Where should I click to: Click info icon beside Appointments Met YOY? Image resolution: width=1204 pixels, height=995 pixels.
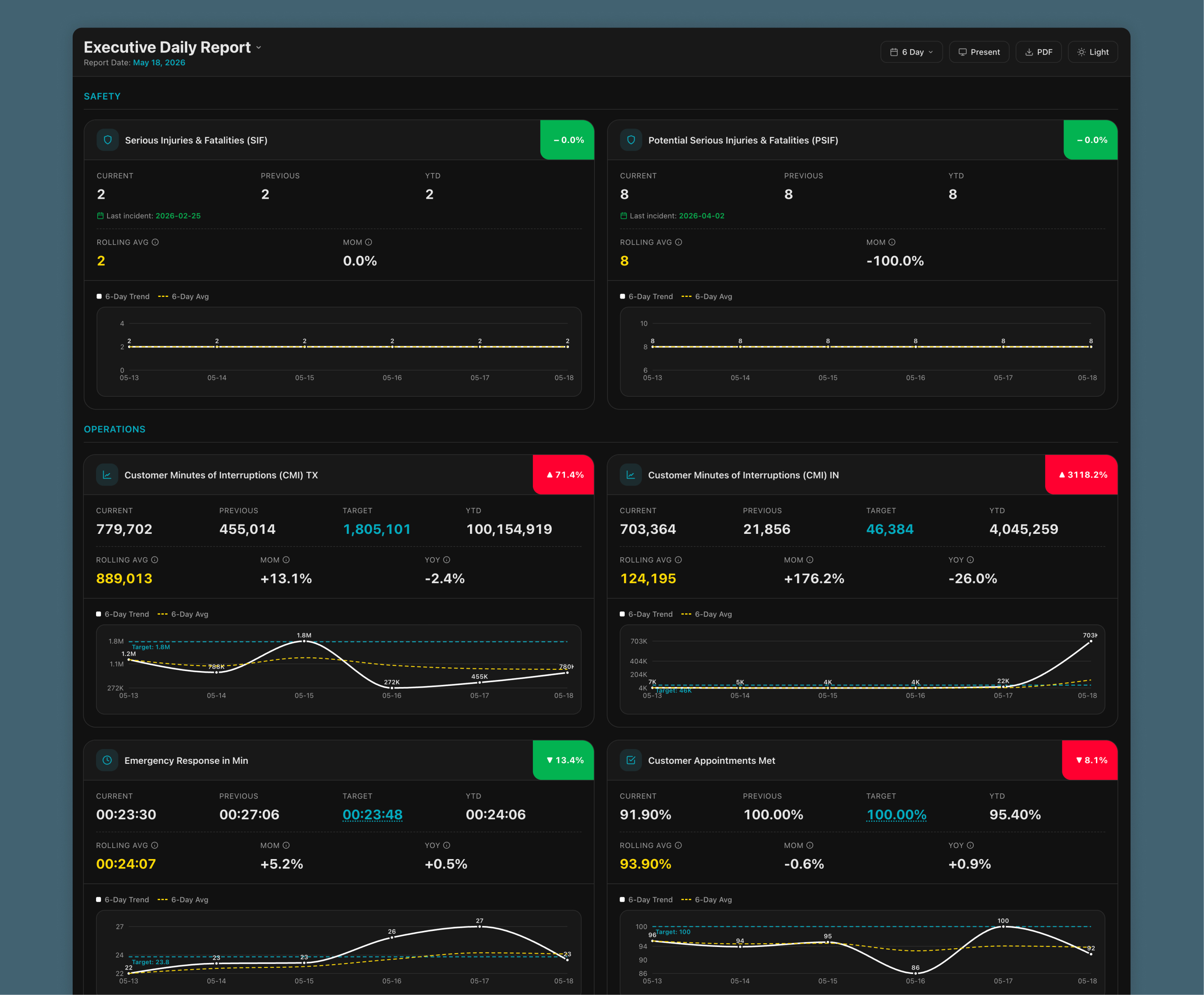(970, 846)
